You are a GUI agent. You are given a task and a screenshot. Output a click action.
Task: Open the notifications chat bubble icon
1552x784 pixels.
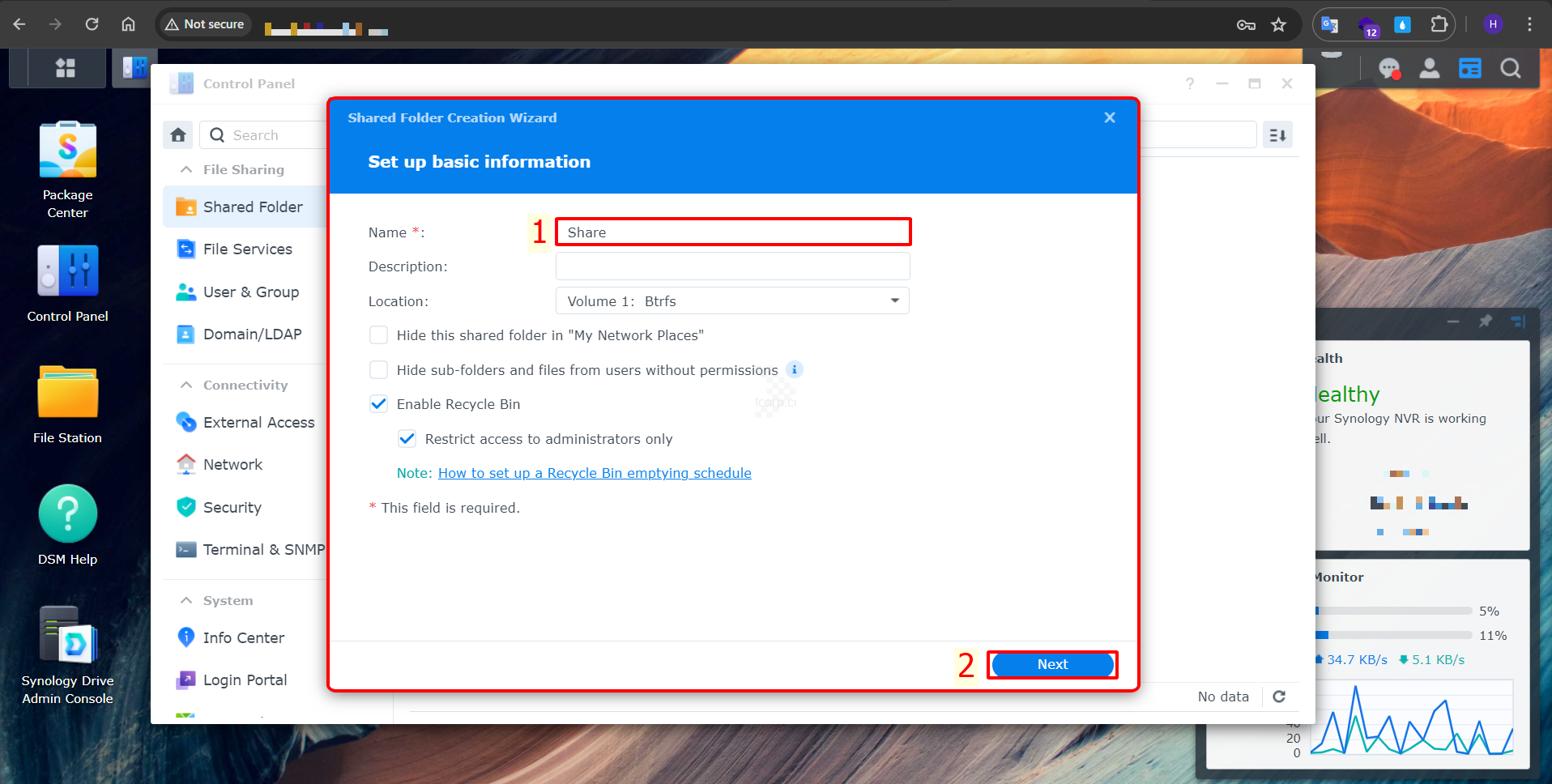(x=1389, y=69)
